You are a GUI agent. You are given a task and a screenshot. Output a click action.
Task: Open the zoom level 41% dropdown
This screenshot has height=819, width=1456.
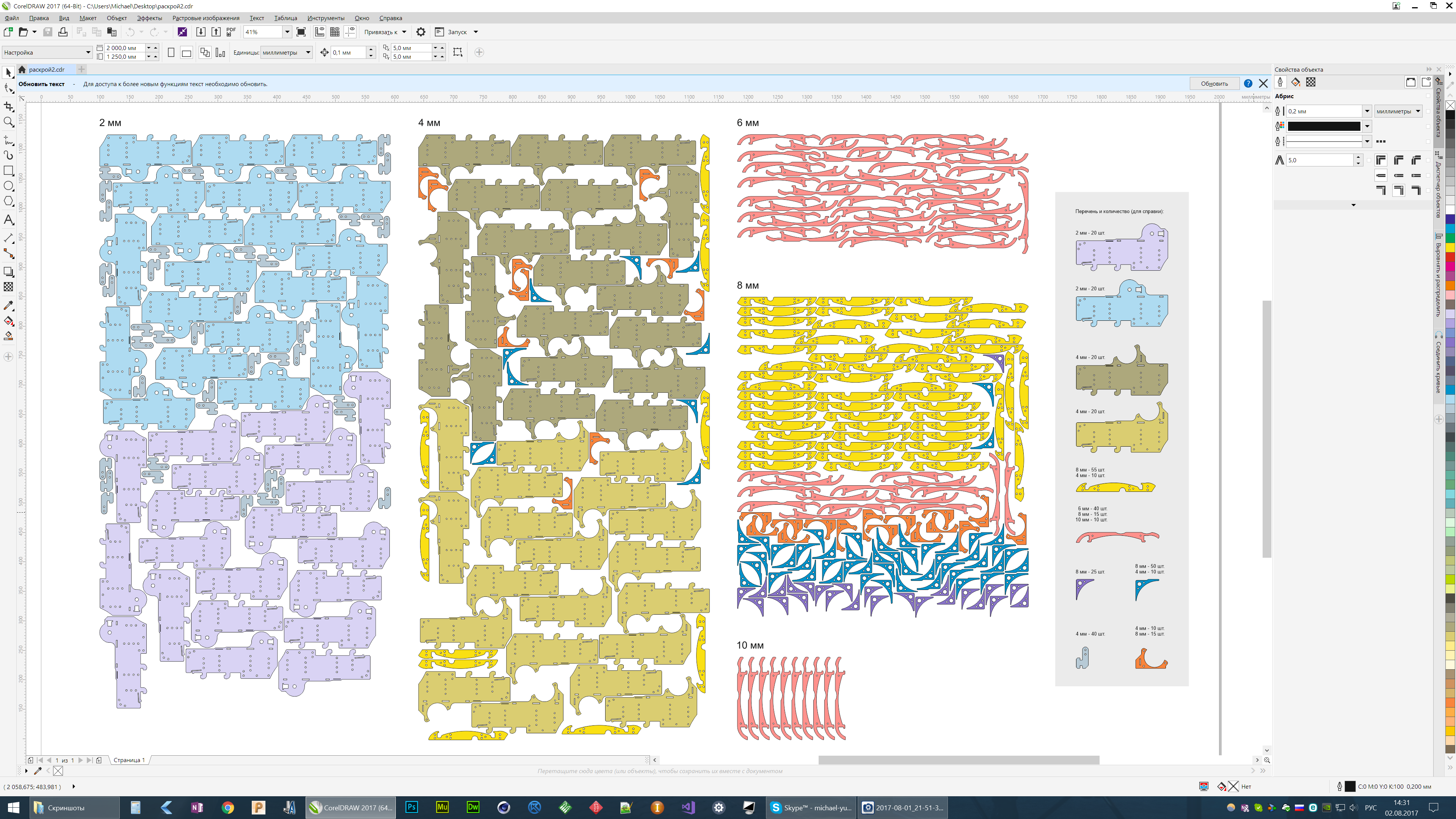(287, 32)
